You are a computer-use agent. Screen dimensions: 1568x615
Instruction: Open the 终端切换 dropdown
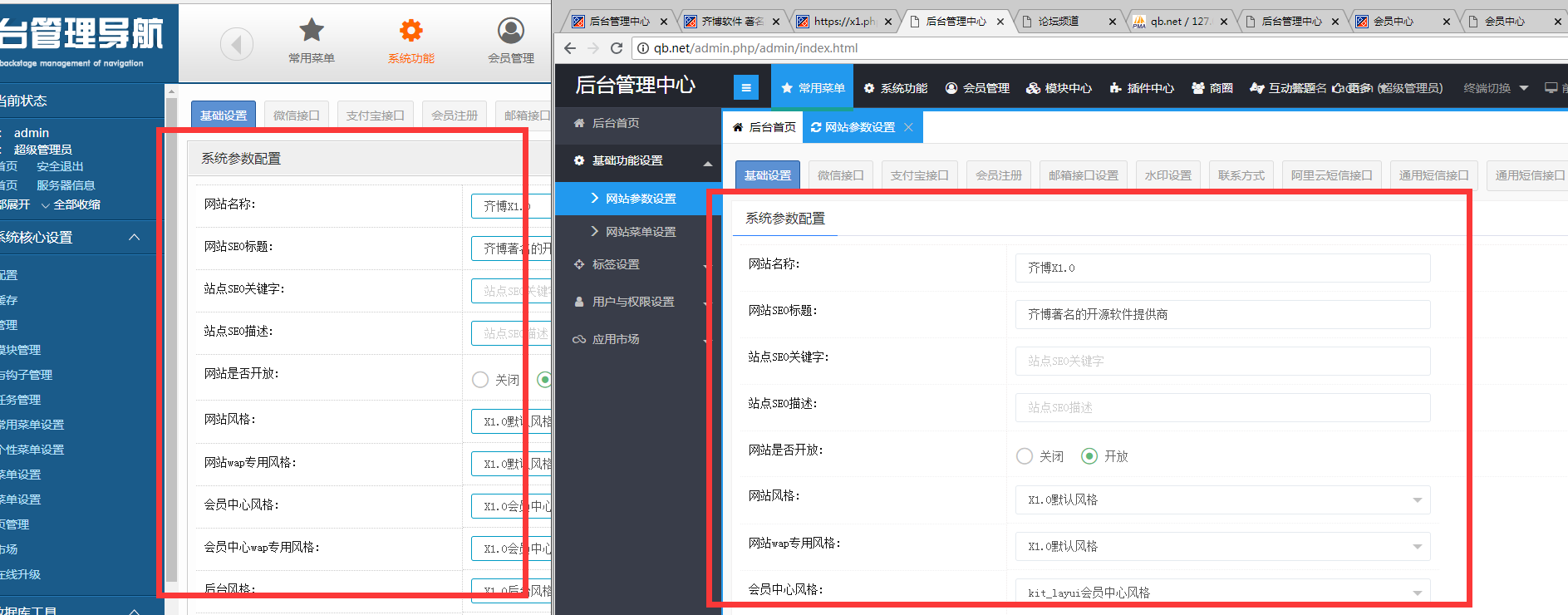click(1495, 88)
